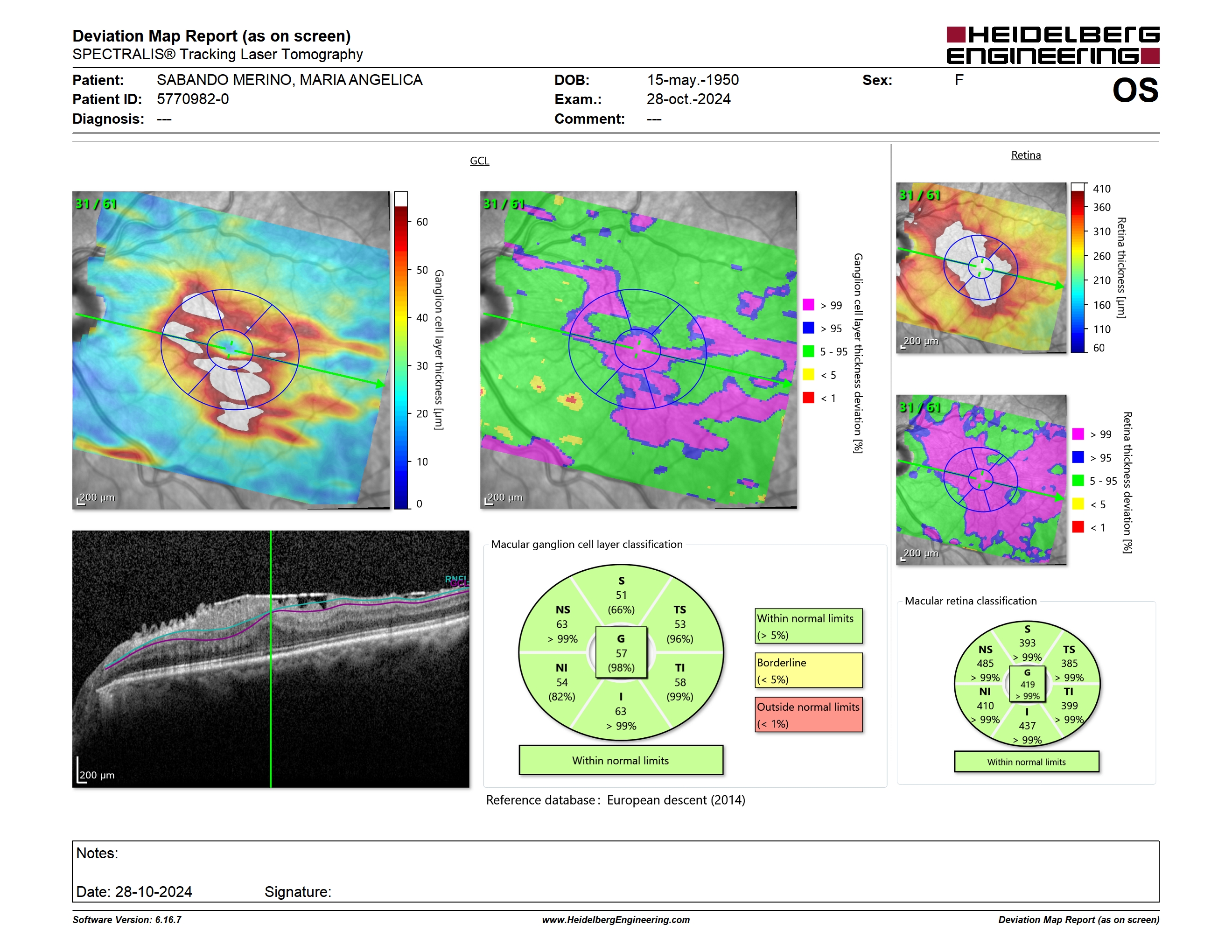Click the yellow < 5 retina legend swatch

tap(1078, 504)
